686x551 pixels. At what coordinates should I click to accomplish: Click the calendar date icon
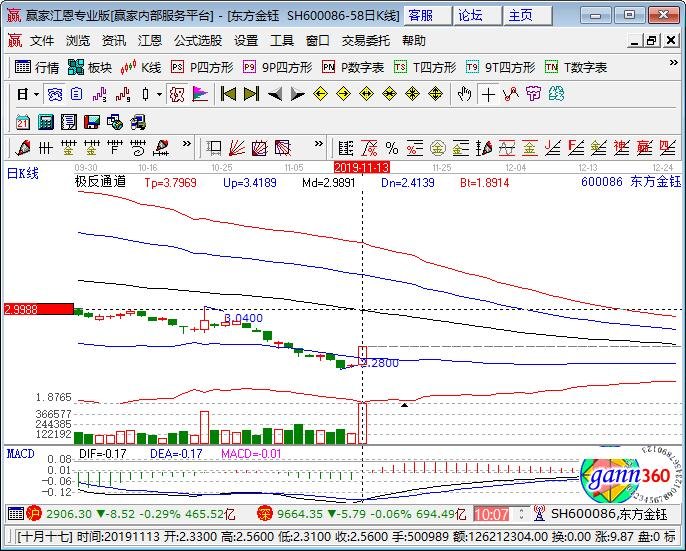pyautogui.click(x=23, y=121)
